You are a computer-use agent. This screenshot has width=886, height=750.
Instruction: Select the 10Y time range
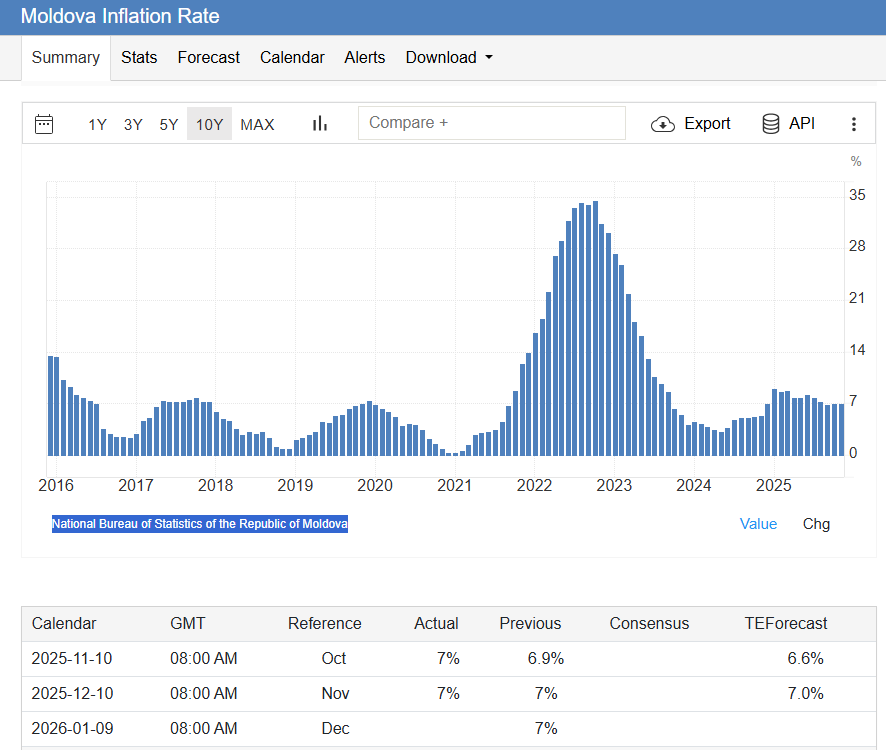coord(209,124)
